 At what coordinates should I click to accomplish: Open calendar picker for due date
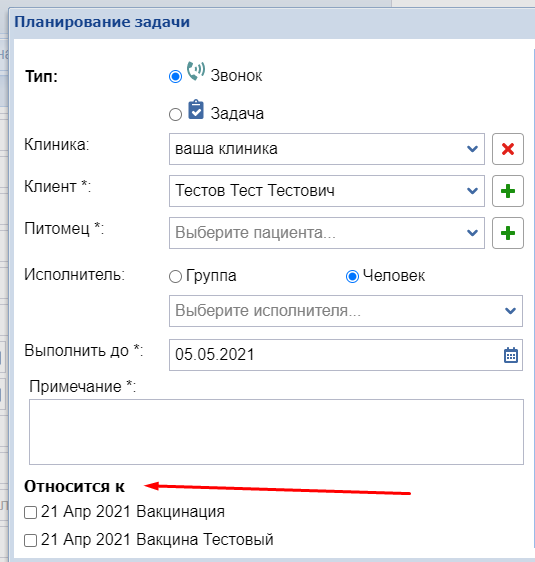pyautogui.click(x=511, y=355)
